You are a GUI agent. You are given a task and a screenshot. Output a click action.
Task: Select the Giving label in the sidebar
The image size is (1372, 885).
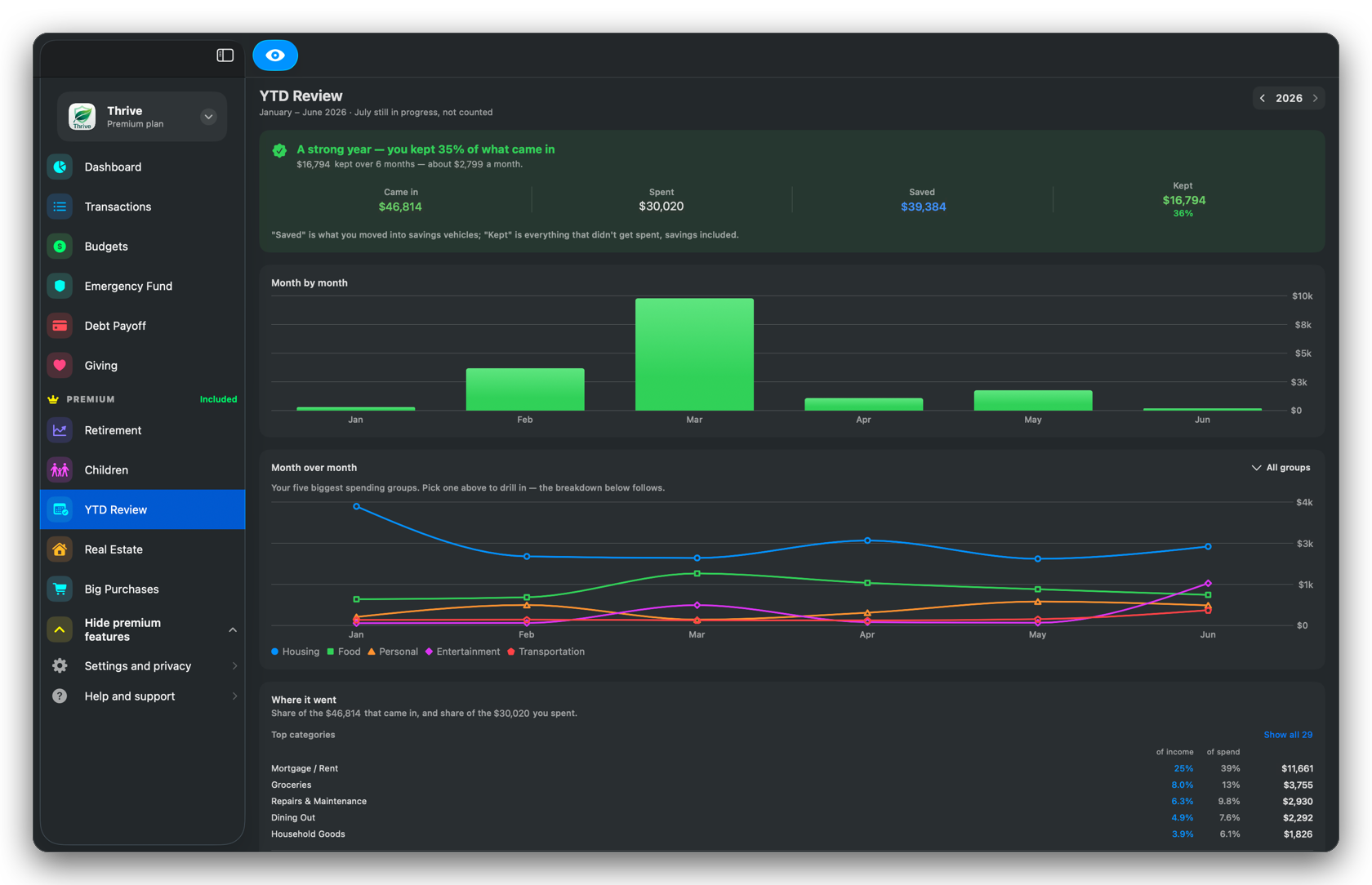tap(101, 366)
